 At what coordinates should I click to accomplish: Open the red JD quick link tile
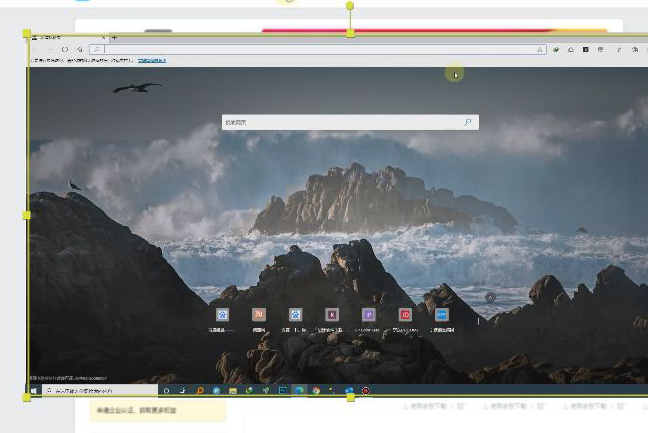tap(405, 315)
